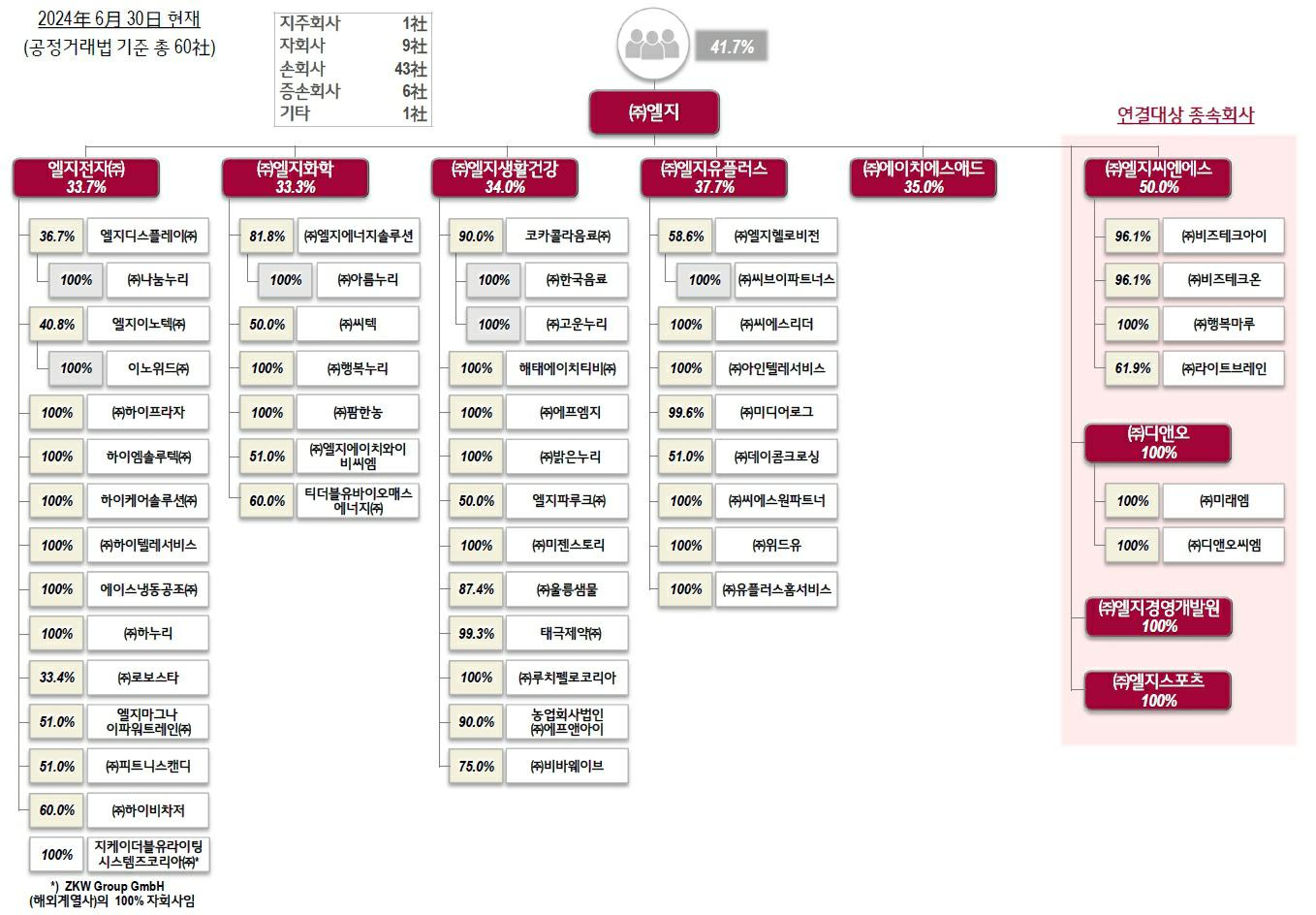Select the ㈜엘지 holding company box
Viewport: 1316px width, 915px height.
[x=654, y=112]
